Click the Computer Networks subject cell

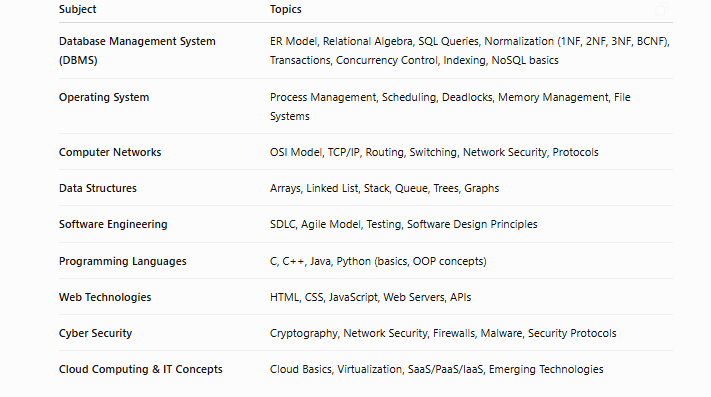[x=110, y=152]
